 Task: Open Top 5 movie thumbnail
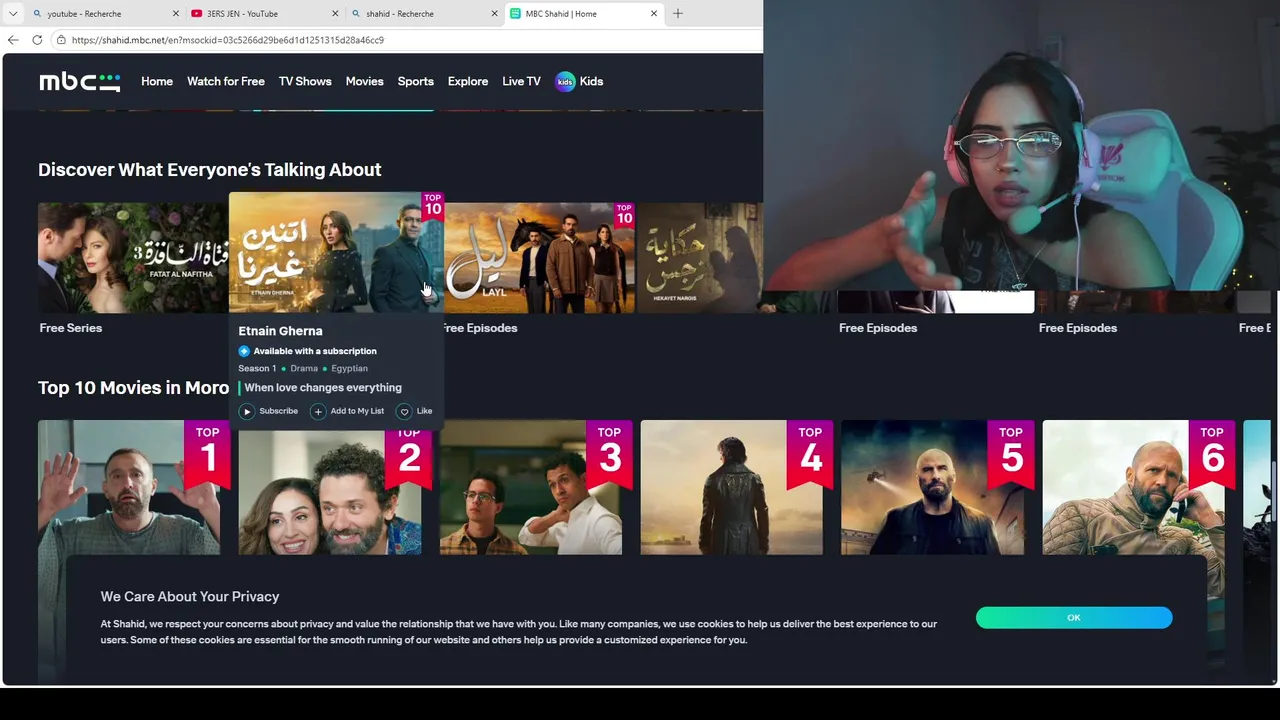(933, 487)
